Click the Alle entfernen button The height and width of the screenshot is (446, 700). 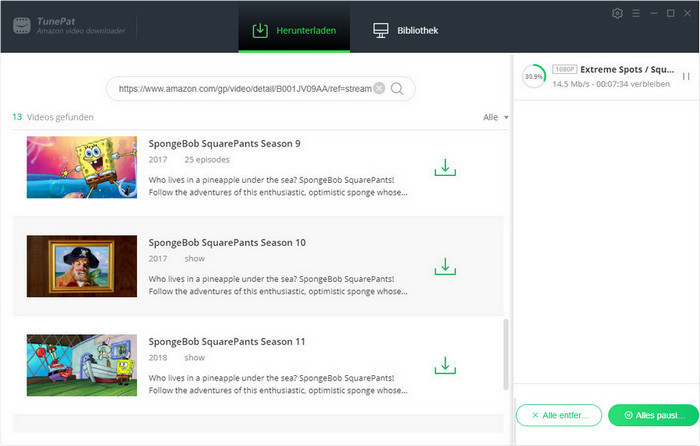pyautogui.click(x=559, y=415)
